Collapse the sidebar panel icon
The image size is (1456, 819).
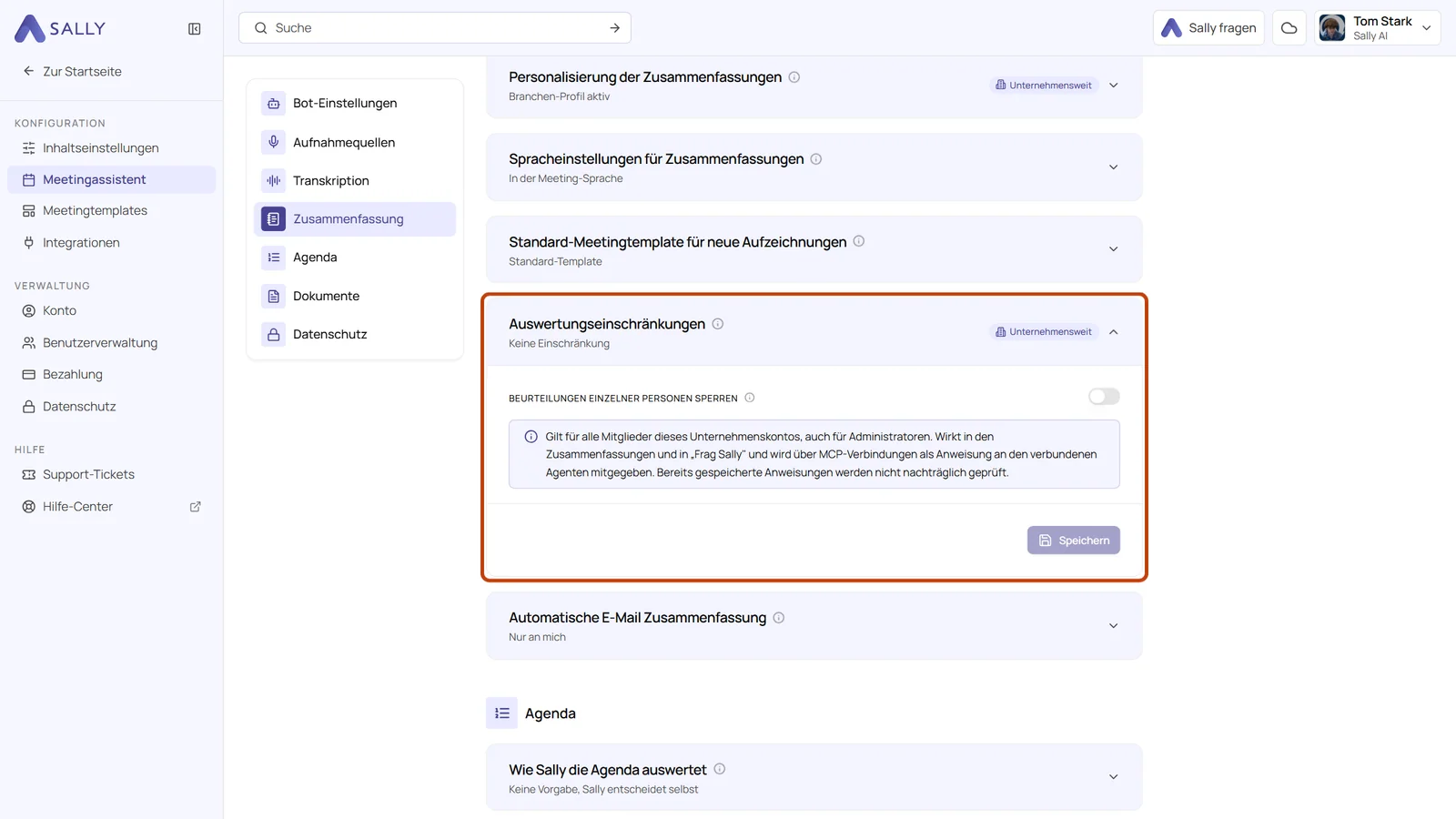(194, 29)
